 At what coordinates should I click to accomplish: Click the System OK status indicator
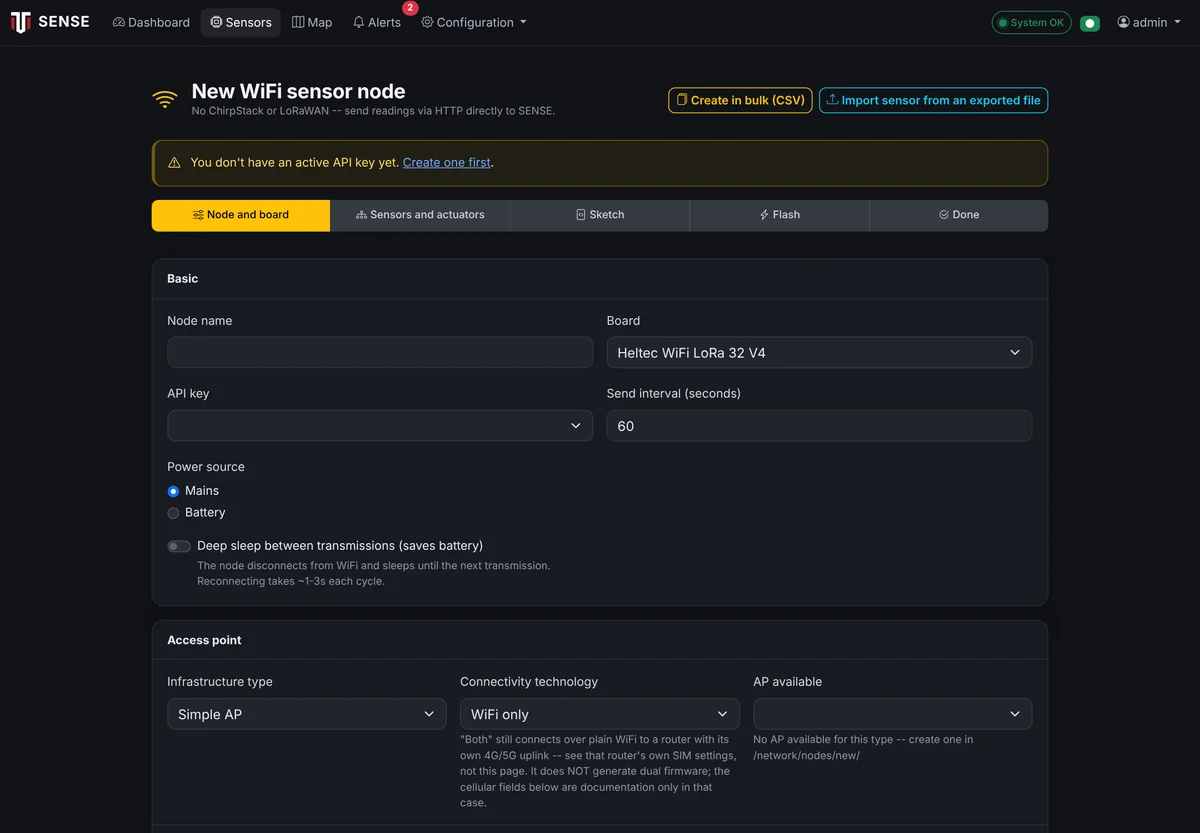point(1031,22)
